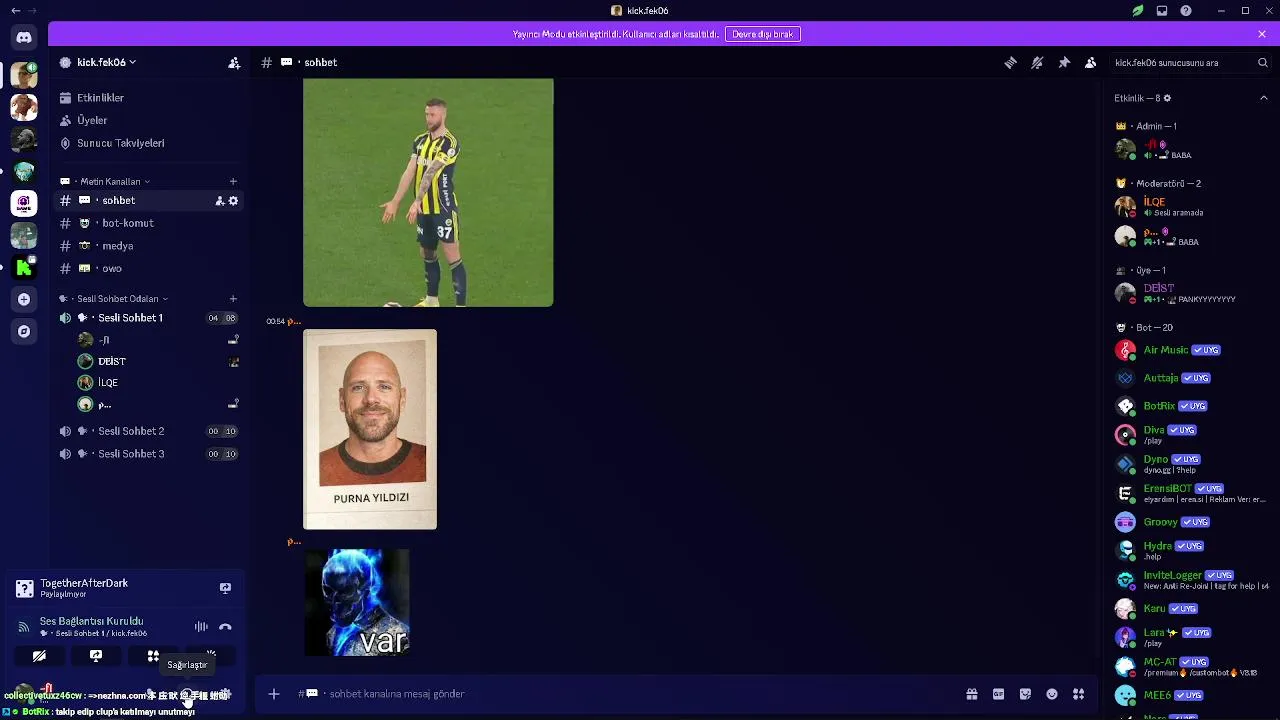Join Sesli Sohbet 3 voice channel
Image resolution: width=1280 pixels, height=720 pixels.
[149, 454]
